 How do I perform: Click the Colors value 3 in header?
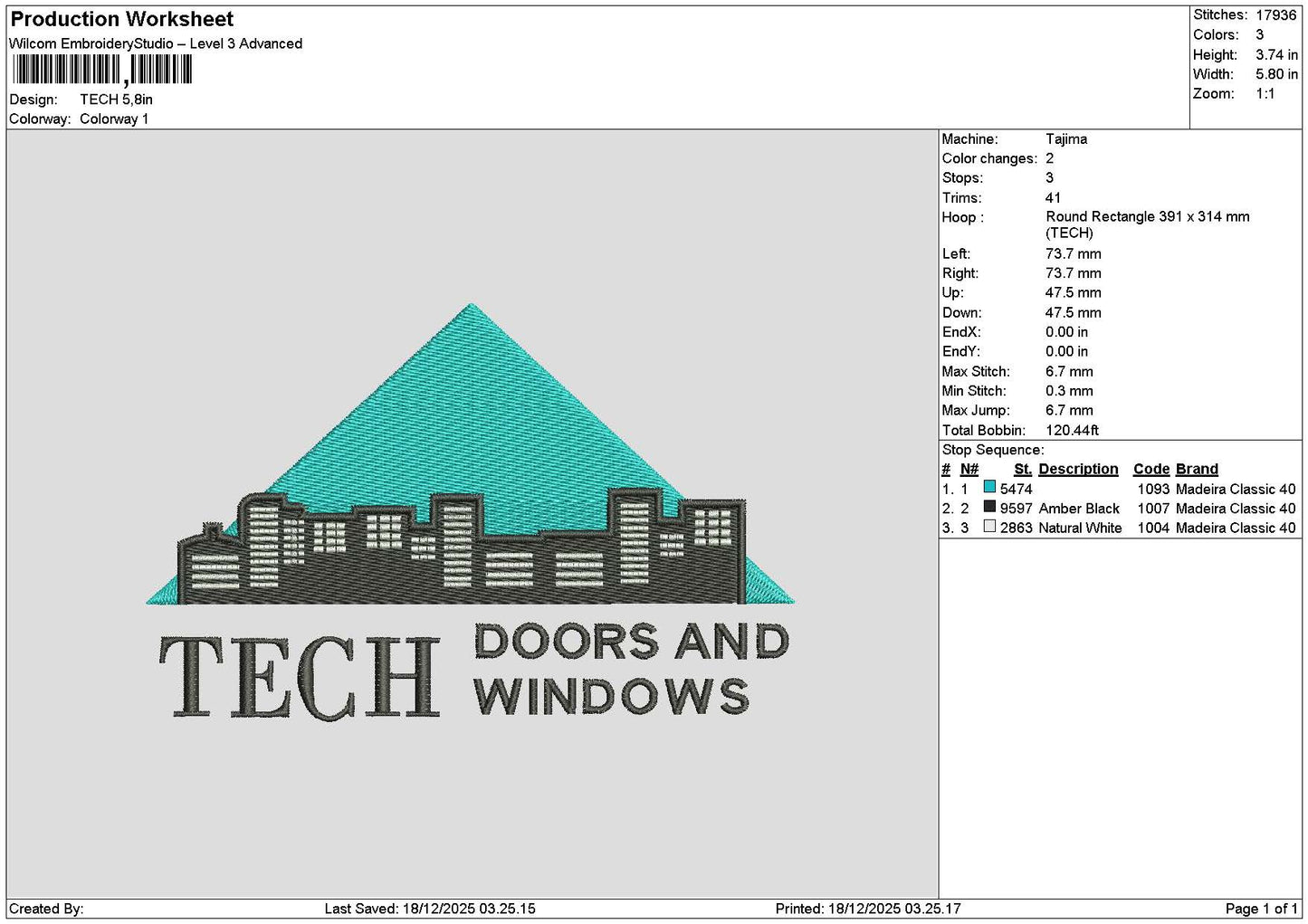[1259, 34]
